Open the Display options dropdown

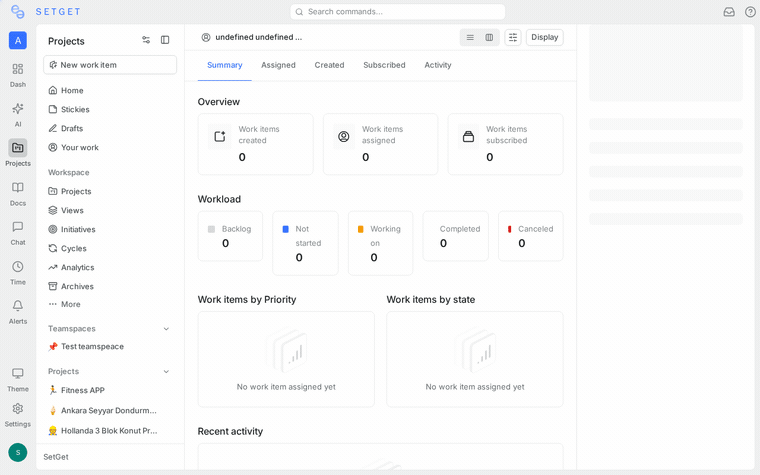[544, 37]
